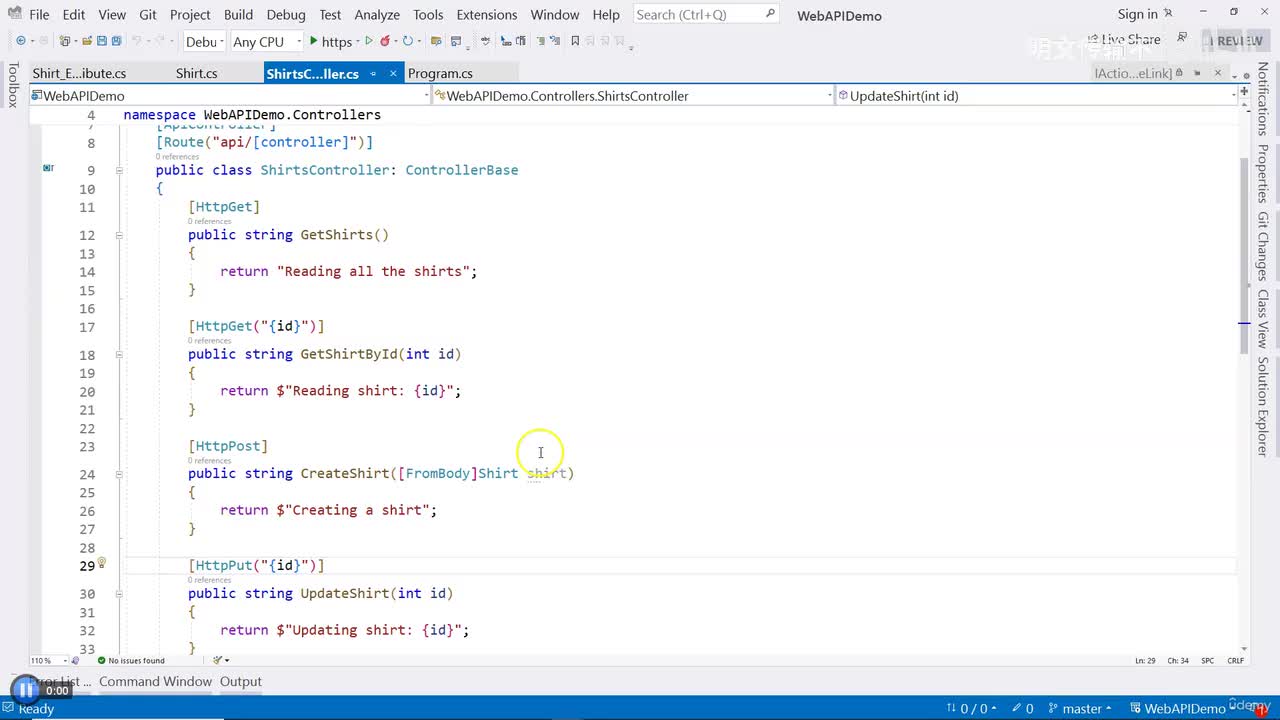Viewport: 1280px width, 720px height.
Task: Click the New Project toolbar icon
Action: pos(65,41)
